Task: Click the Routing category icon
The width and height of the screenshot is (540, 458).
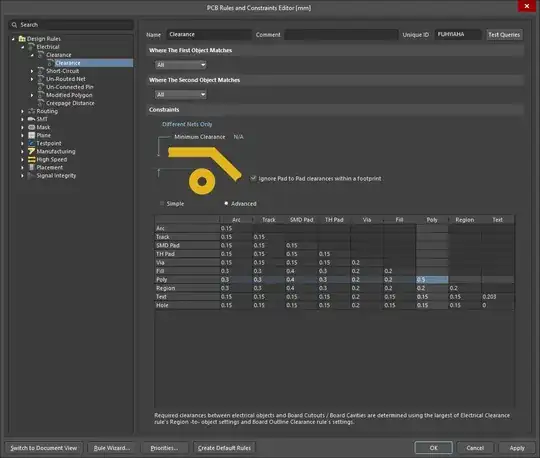Action: (x=31, y=111)
